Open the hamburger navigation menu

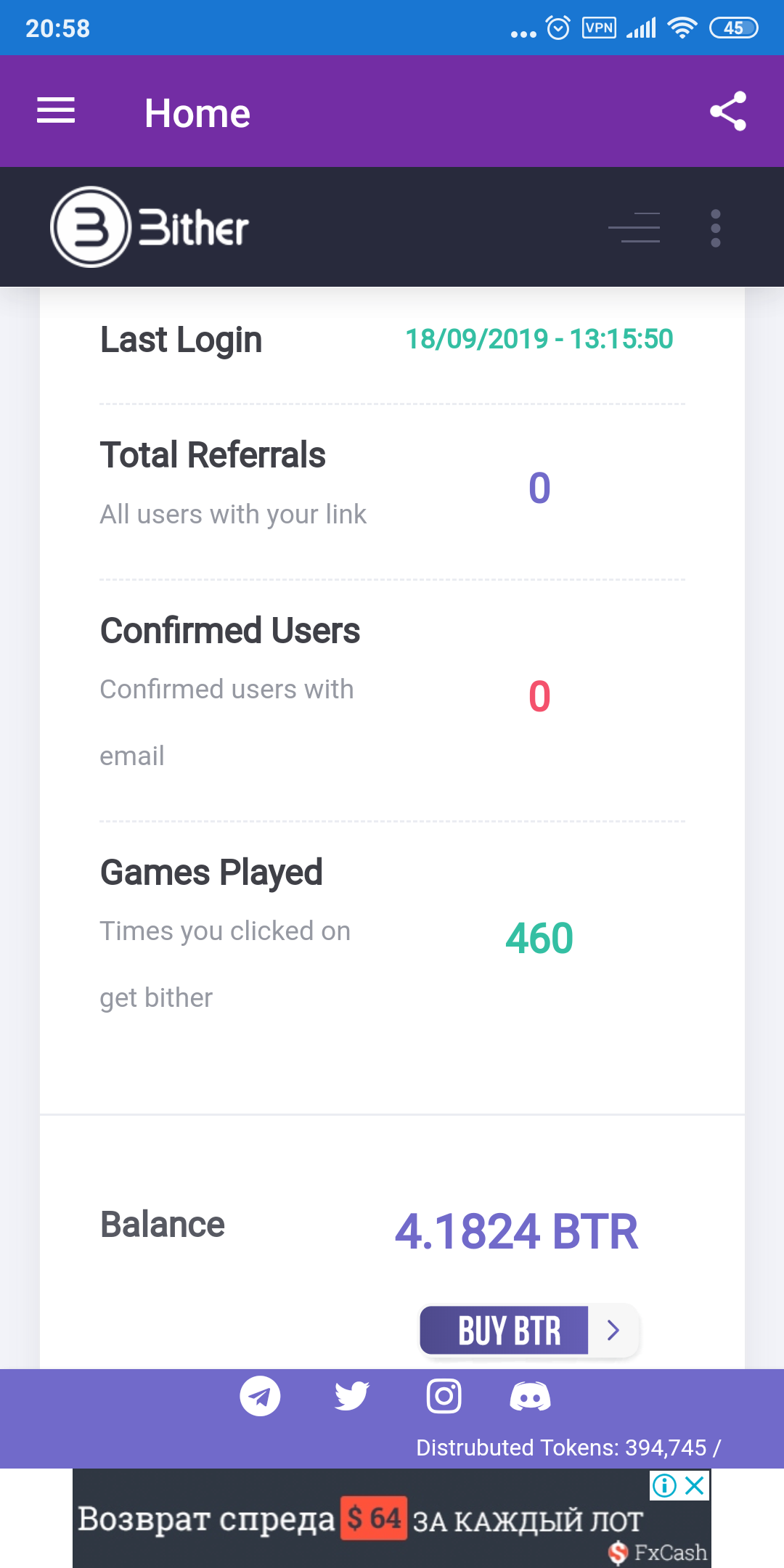pos(56,111)
